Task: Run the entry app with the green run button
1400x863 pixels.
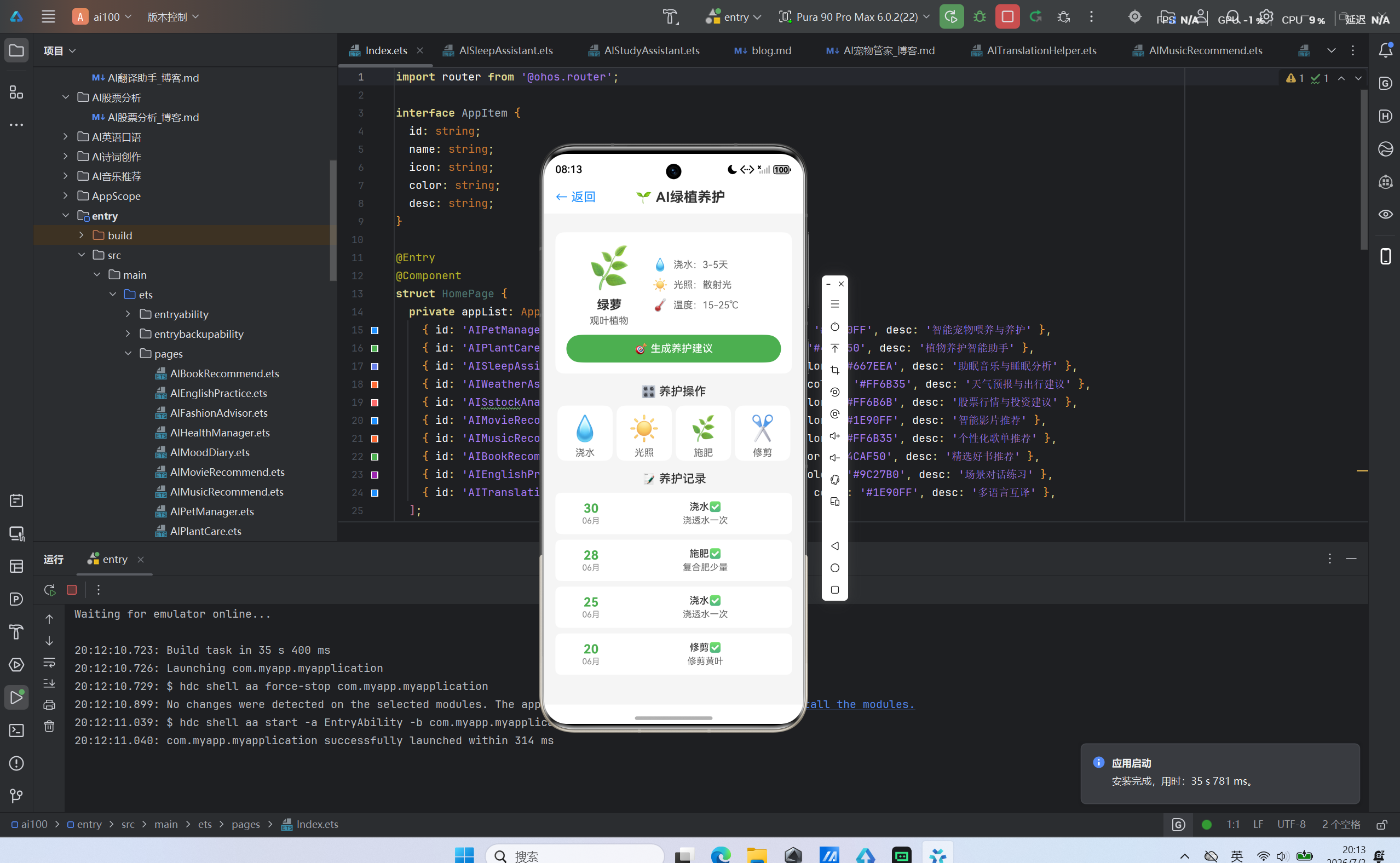Action: [x=952, y=16]
